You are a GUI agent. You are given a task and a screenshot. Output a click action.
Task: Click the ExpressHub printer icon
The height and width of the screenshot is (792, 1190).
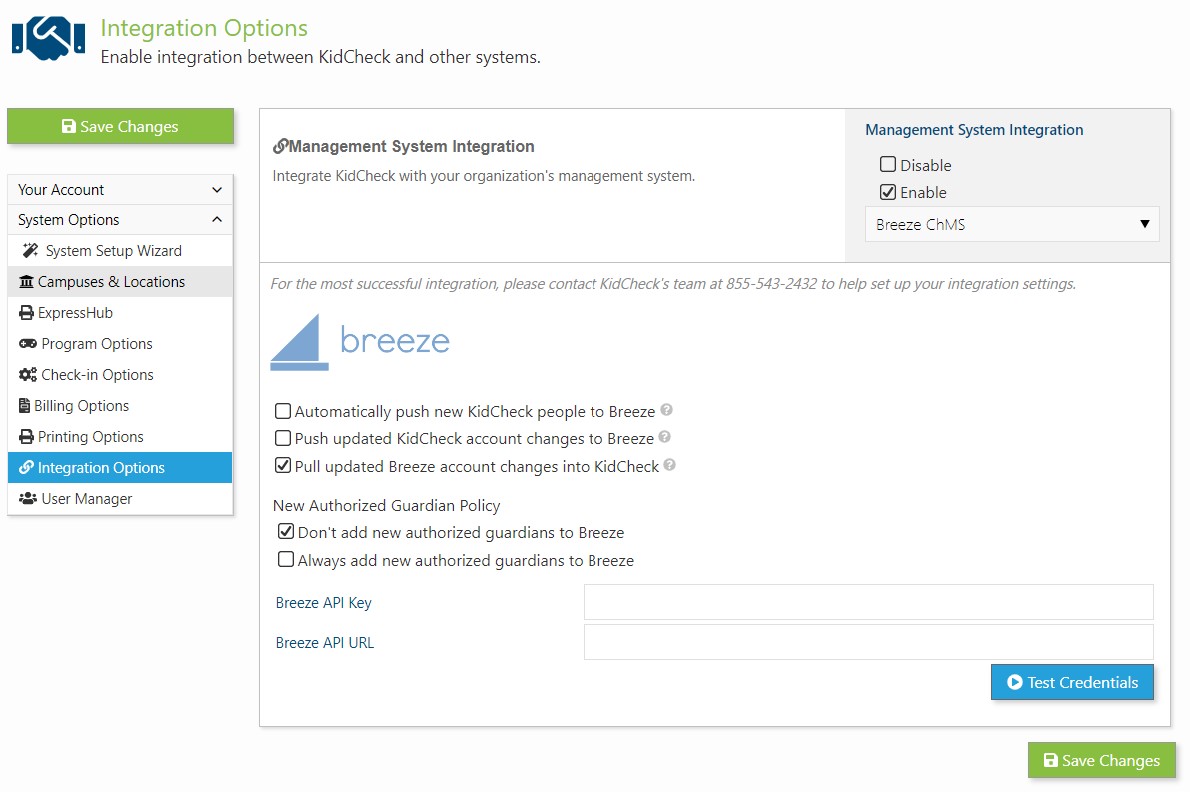(x=27, y=313)
